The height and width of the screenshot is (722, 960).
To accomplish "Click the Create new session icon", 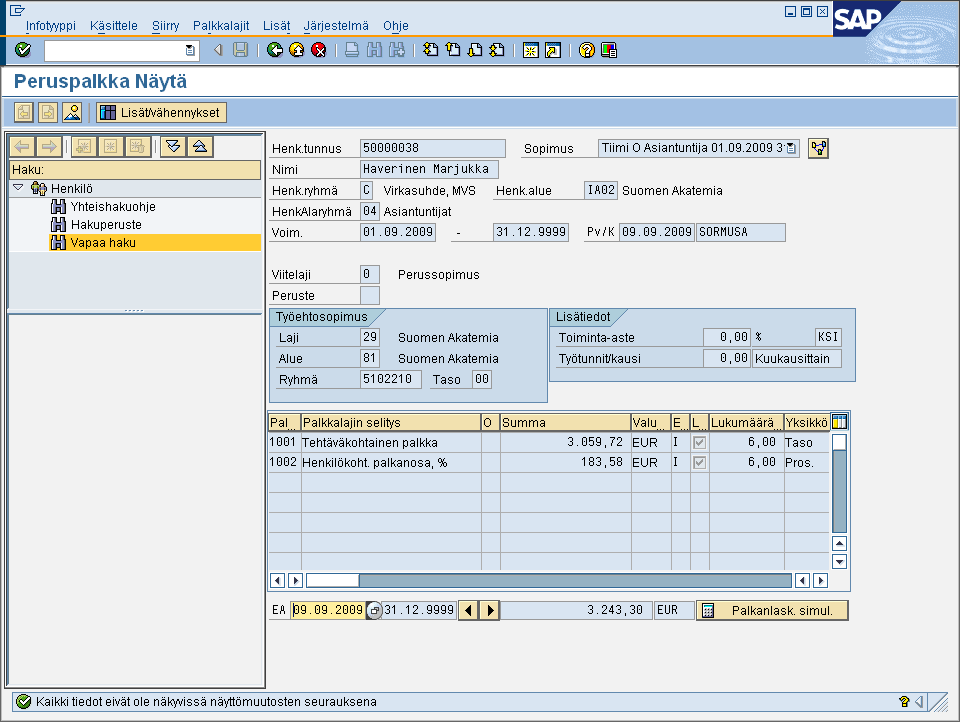I will coord(531,50).
